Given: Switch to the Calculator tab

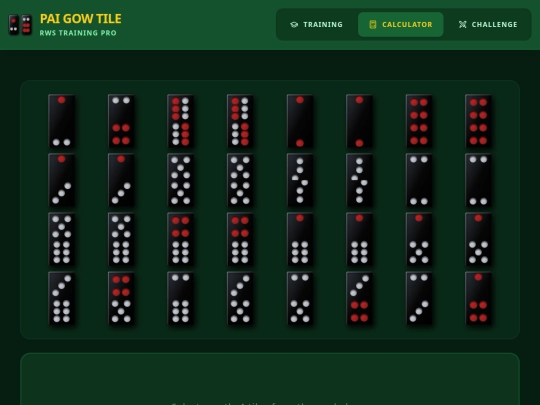Looking at the screenshot, I should [x=401, y=24].
